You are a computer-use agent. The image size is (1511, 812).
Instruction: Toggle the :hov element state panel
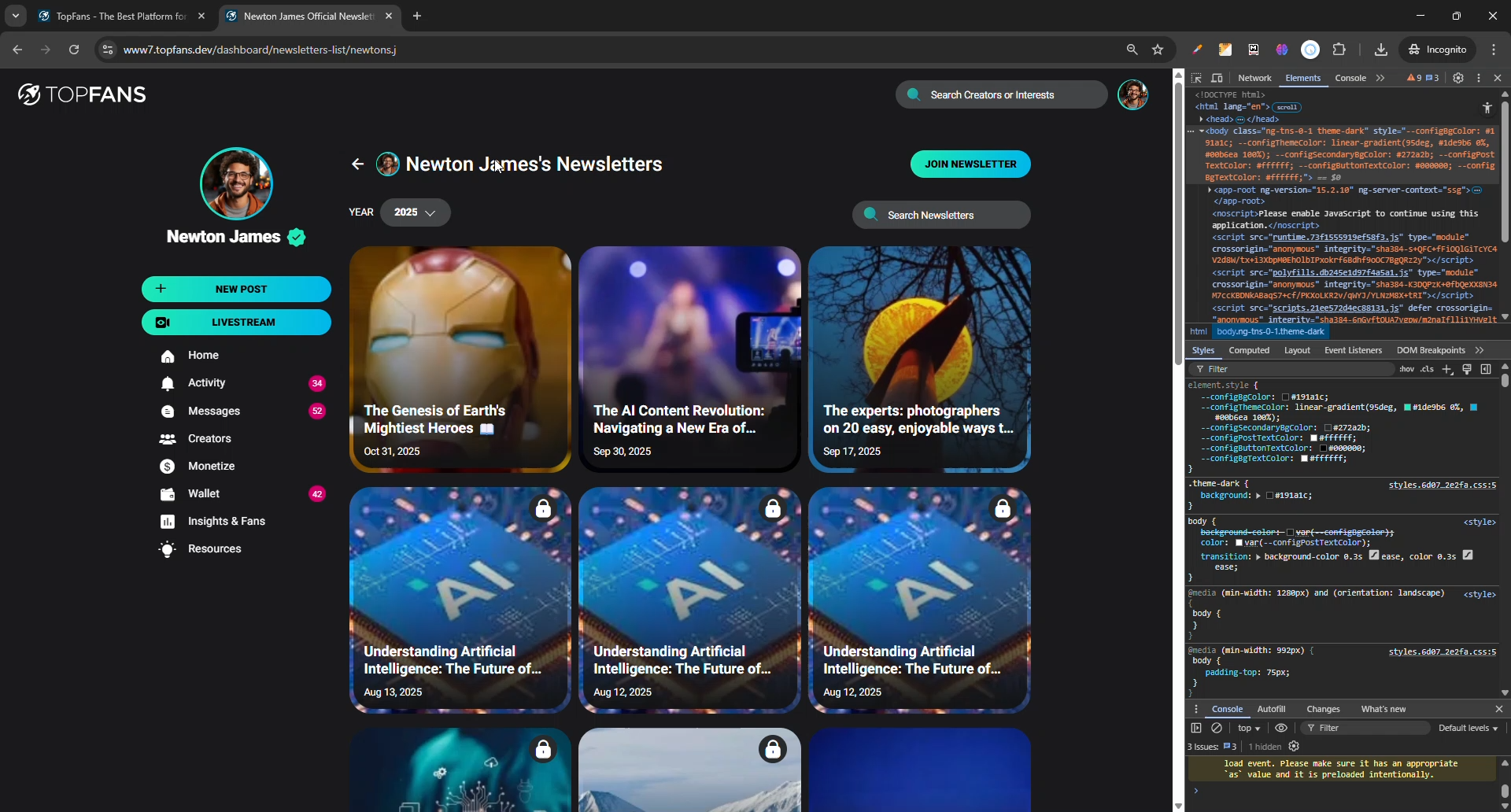click(1407, 370)
